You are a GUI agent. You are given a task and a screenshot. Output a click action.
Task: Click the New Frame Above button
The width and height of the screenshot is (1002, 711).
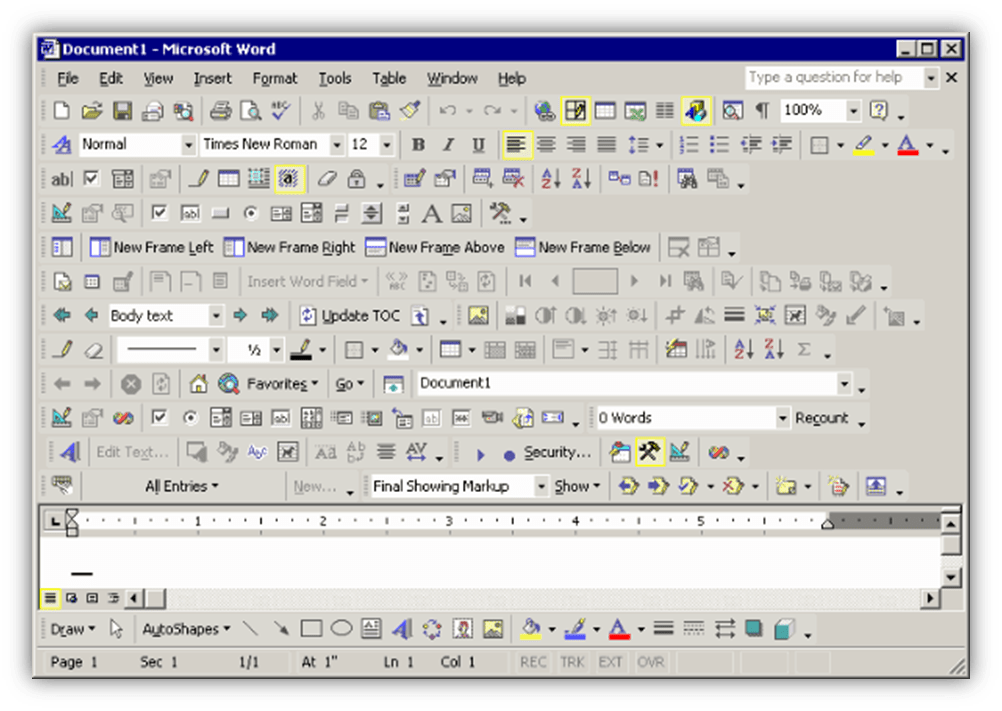tap(435, 248)
